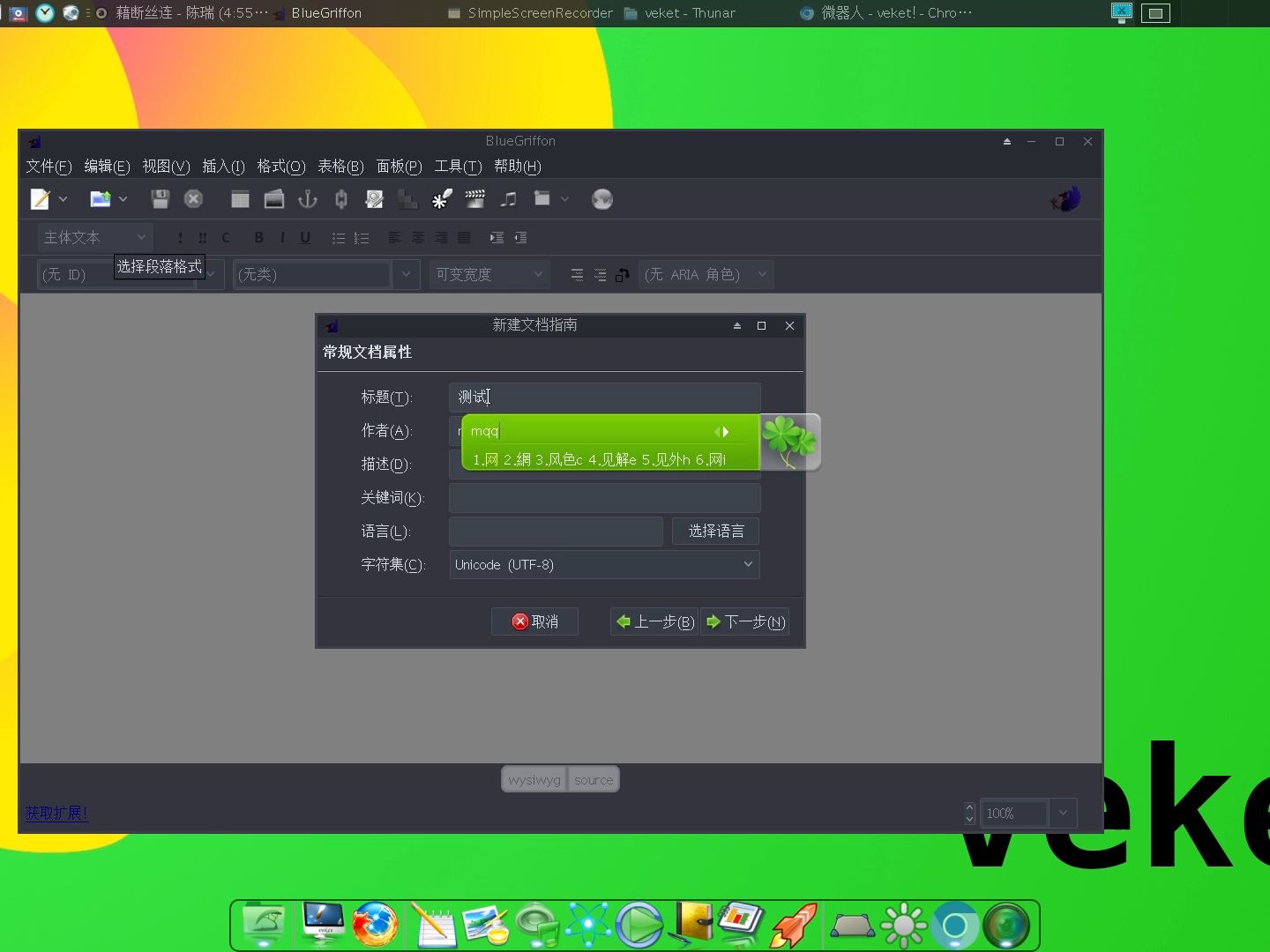This screenshot has height=952, width=1270.
Task: Toggle bold formatting
Action: point(258,237)
